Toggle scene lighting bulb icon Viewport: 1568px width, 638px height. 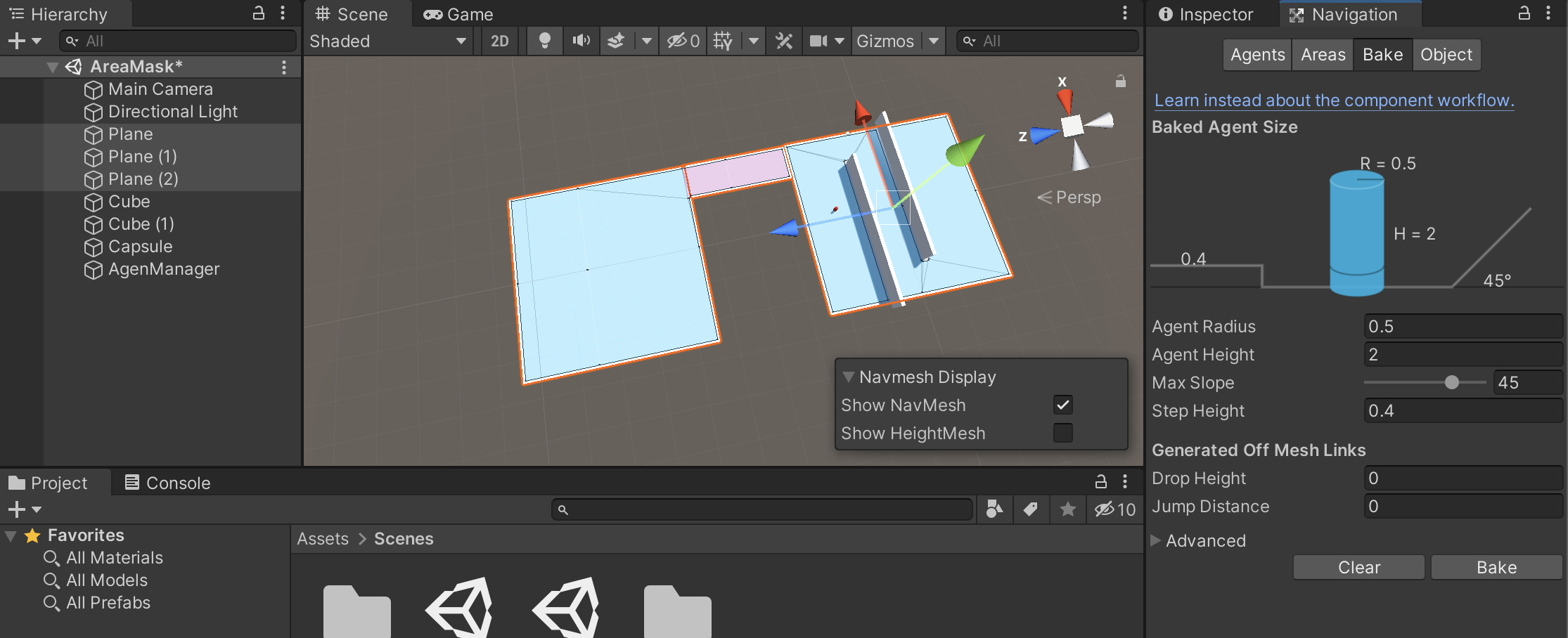tap(544, 41)
